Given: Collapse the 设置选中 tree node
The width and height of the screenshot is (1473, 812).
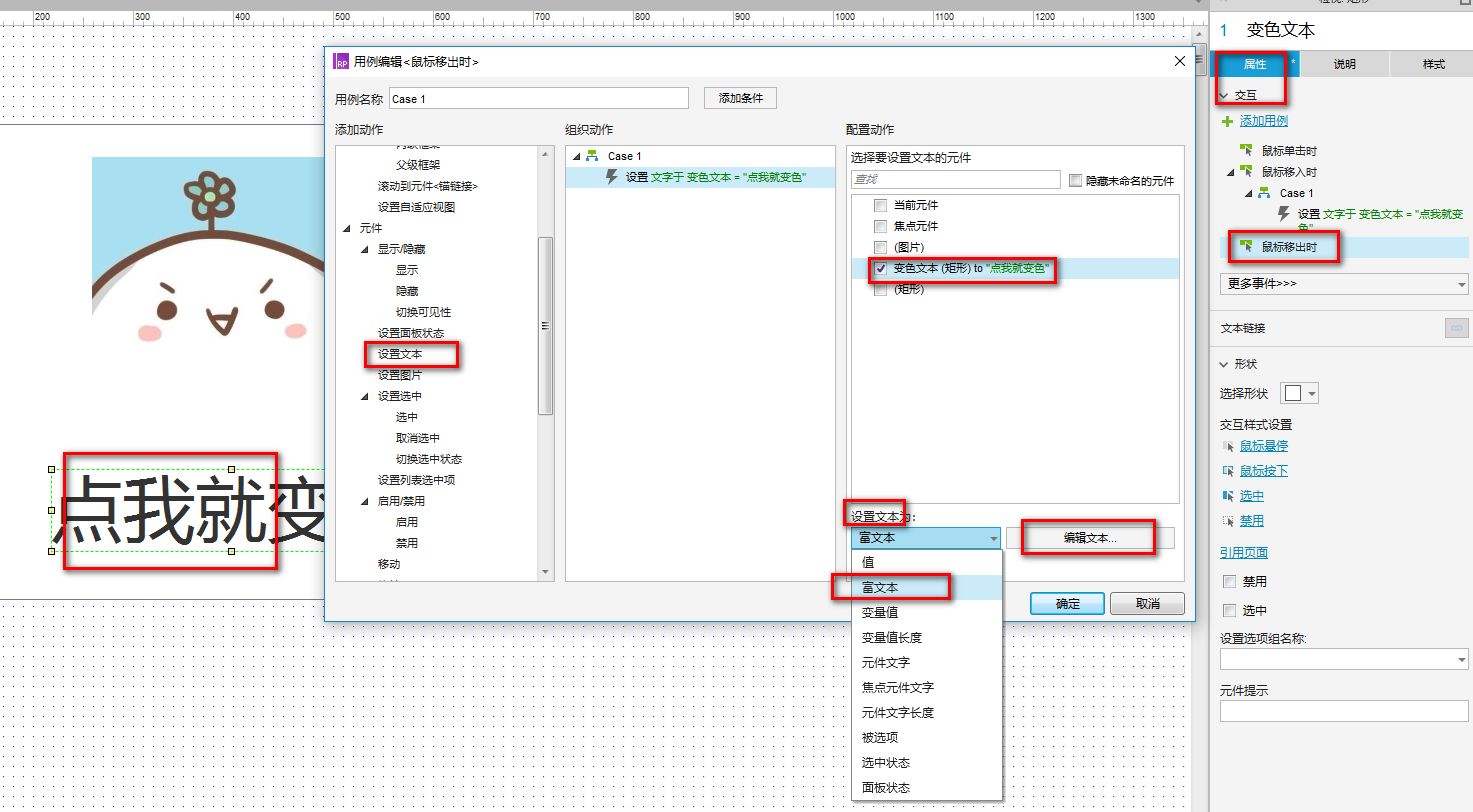Looking at the screenshot, I should (365, 397).
